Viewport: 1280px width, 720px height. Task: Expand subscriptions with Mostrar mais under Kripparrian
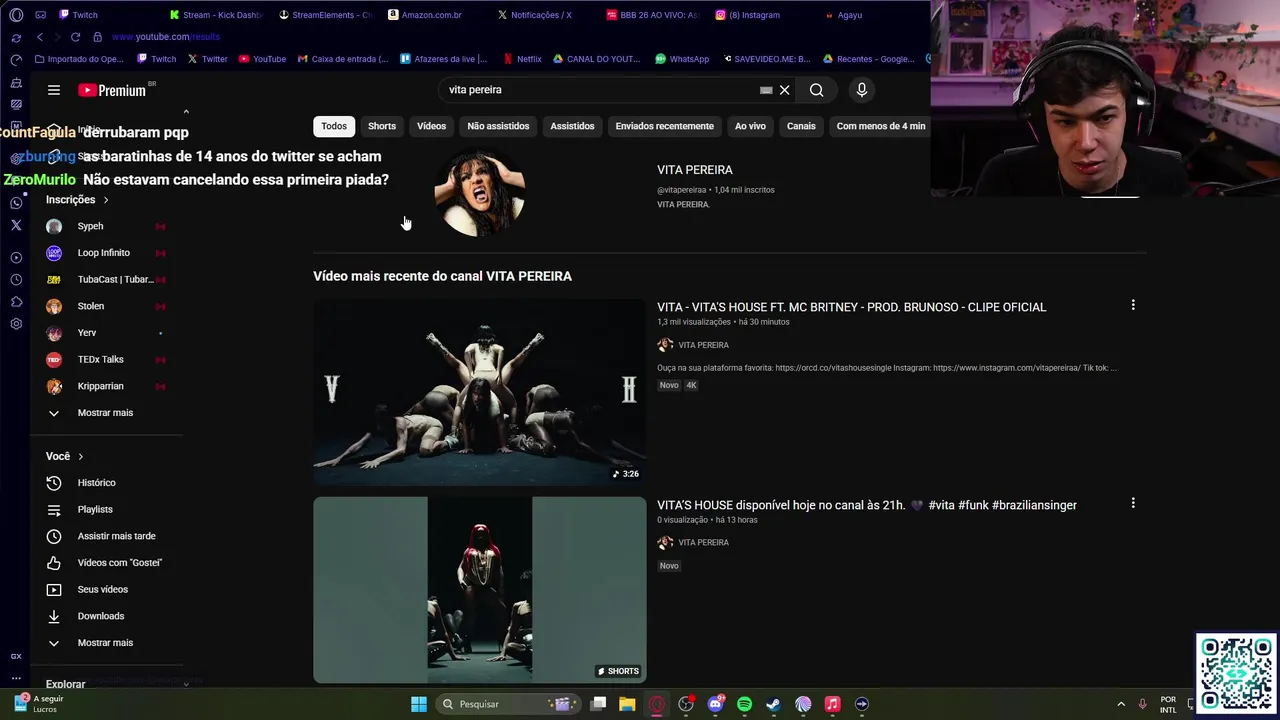coord(106,413)
